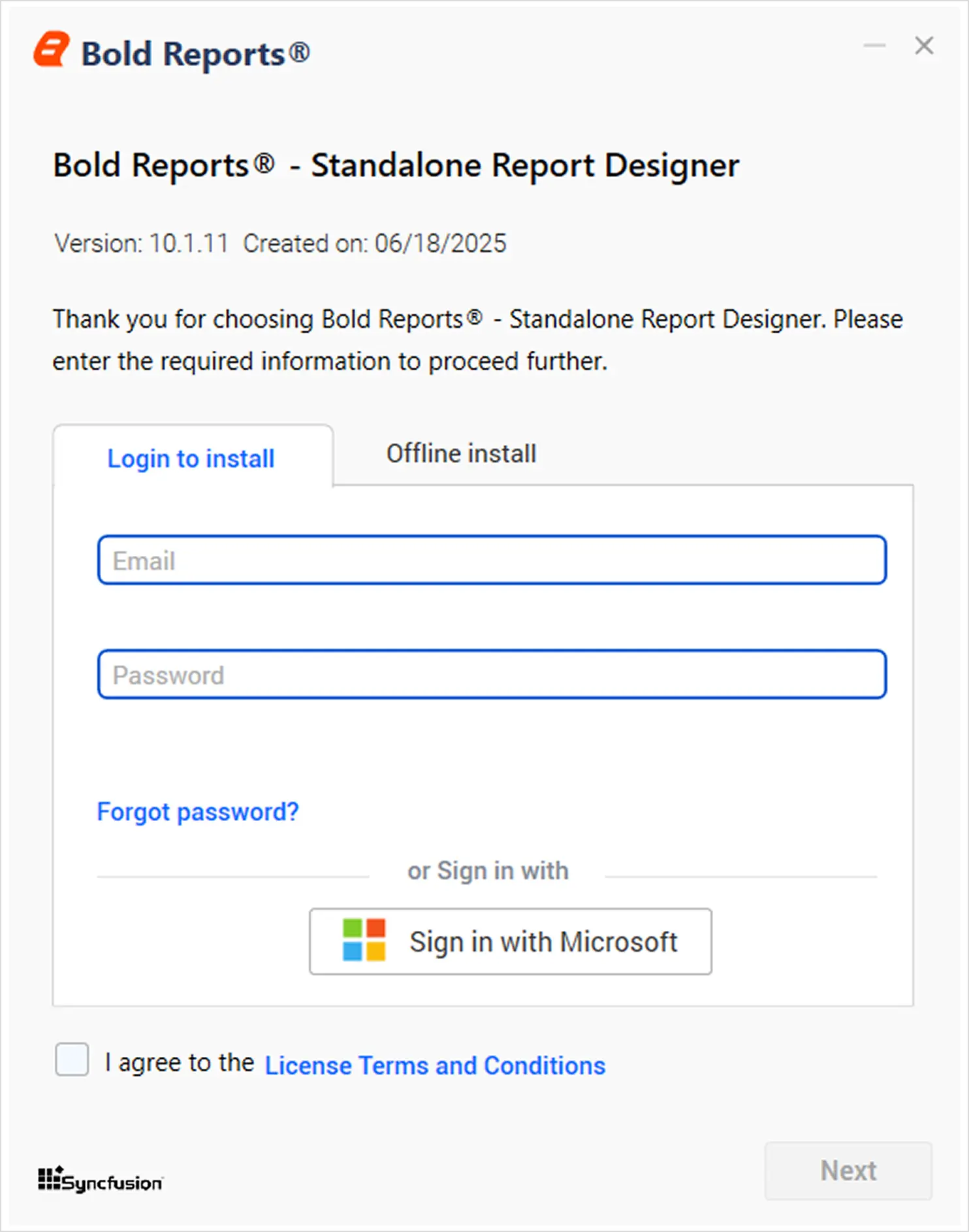Click the Microsoft logo icon
The image size is (969, 1232).
[x=364, y=940]
